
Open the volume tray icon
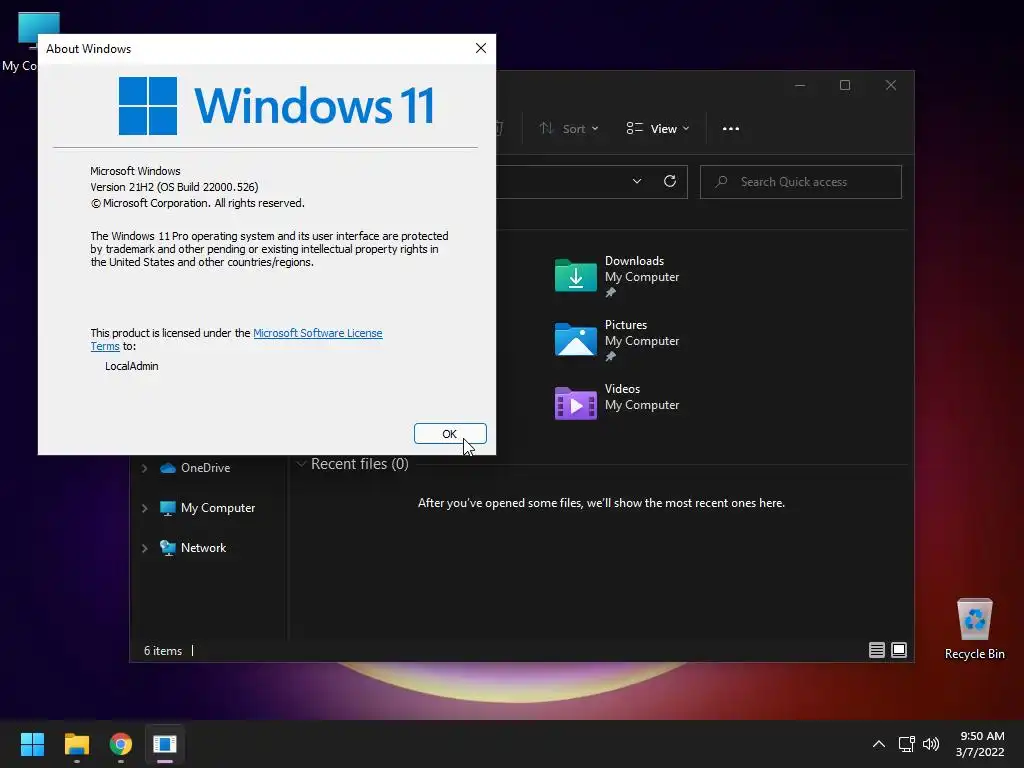point(931,744)
